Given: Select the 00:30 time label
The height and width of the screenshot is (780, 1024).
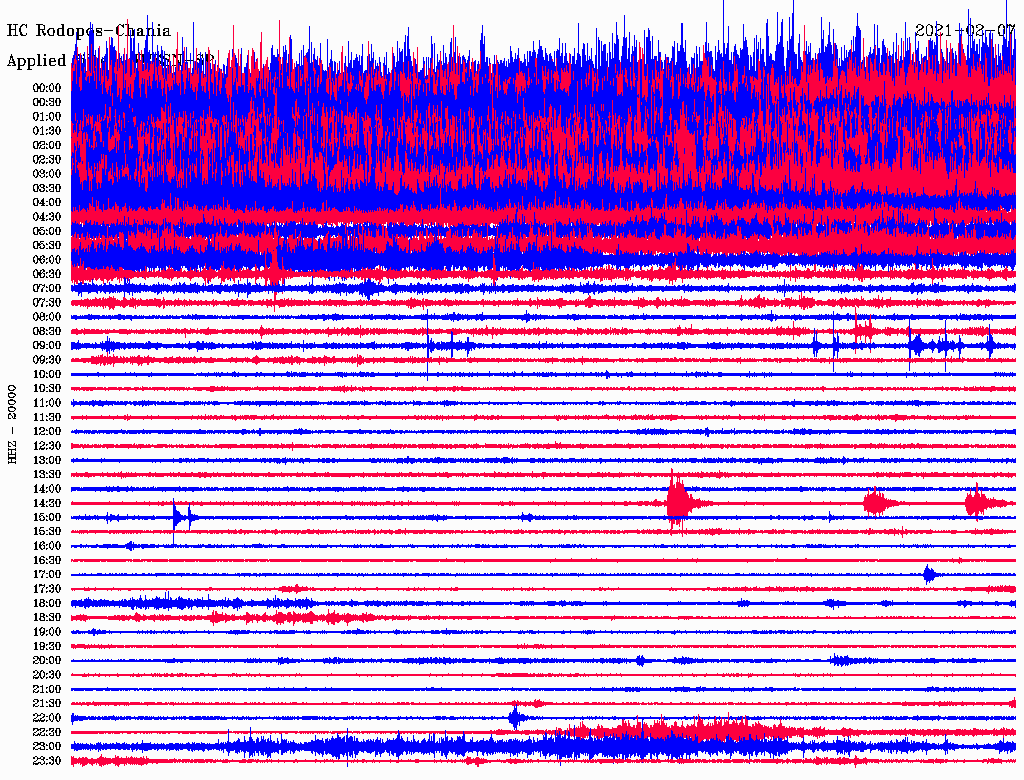Looking at the screenshot, I should click(x=46, y=102).
